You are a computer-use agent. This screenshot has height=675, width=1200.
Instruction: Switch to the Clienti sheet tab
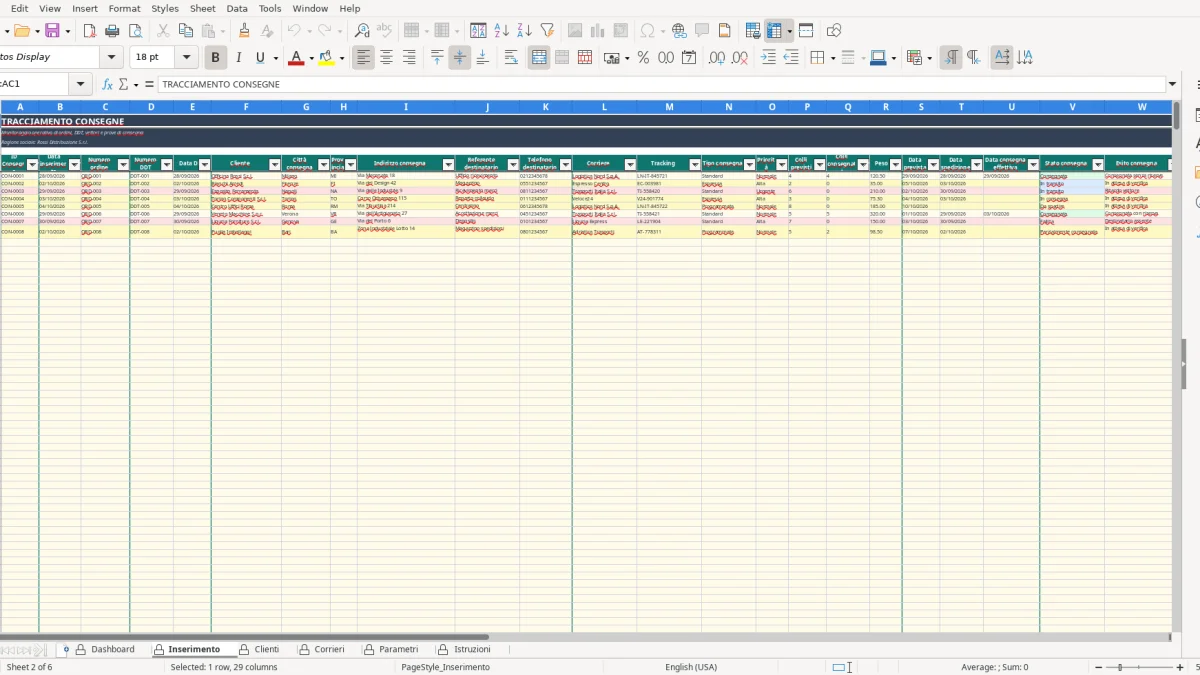click(259, 649)
